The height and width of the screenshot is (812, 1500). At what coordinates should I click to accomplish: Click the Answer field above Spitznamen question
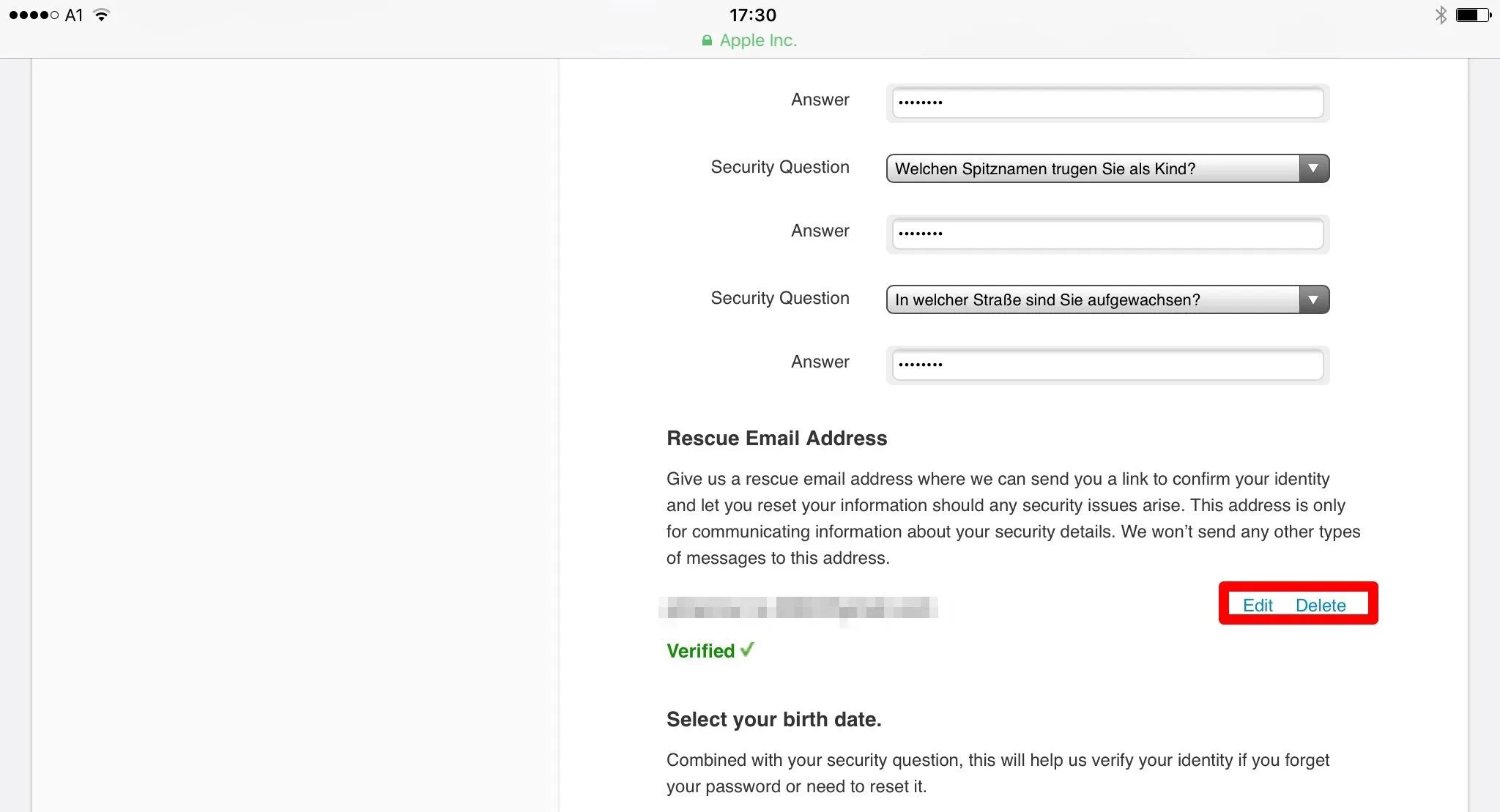pyautogui.click(x=1107, y=103)
